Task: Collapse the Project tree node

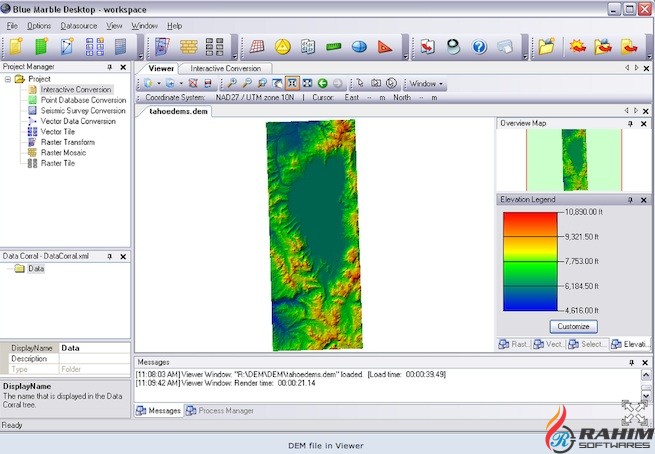Action: click(x=9, y=78)
